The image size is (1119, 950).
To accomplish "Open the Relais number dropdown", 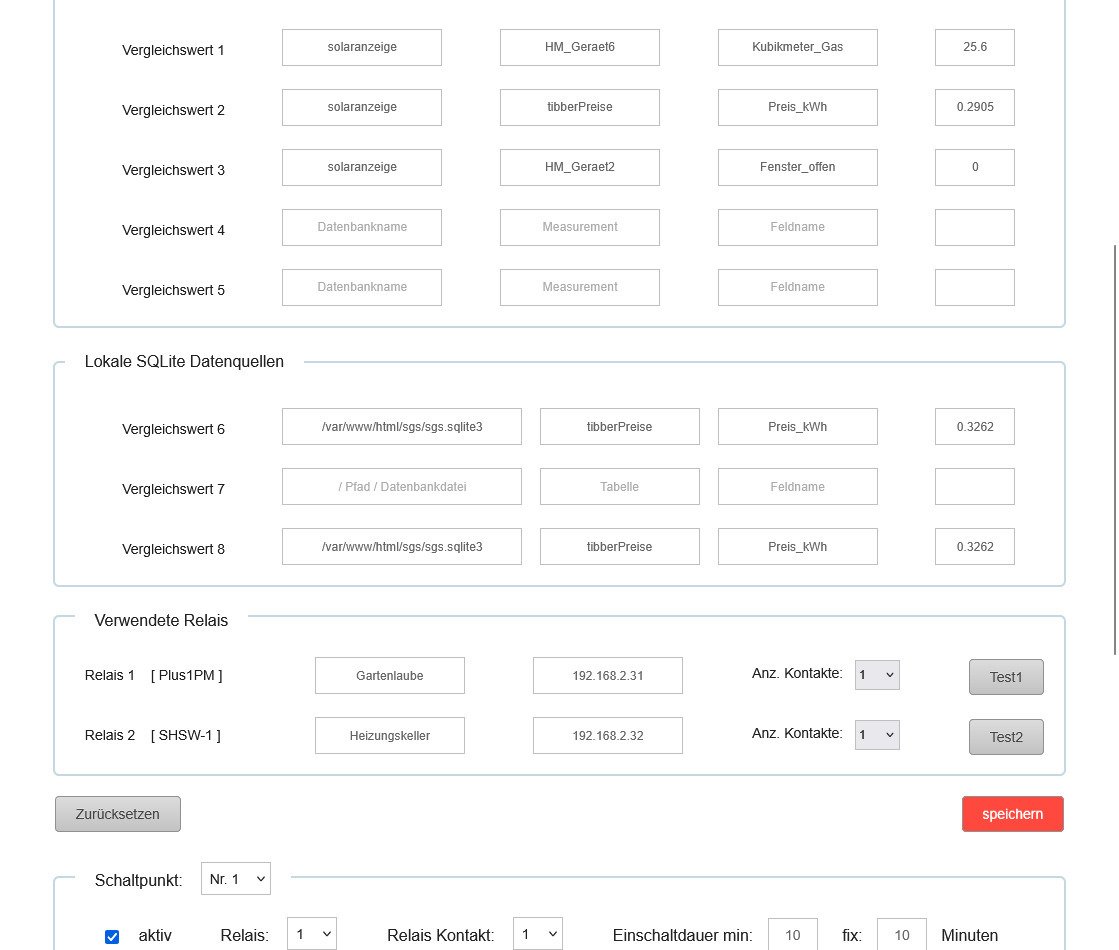I will tap(311, 935).
